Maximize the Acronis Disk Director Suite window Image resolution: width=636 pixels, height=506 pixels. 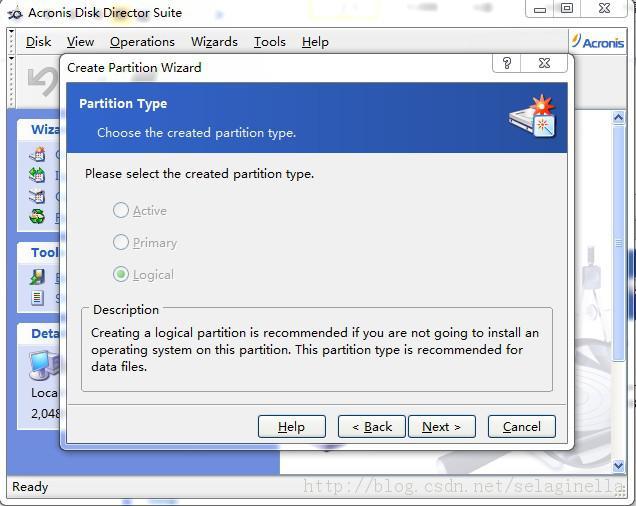click(567, 8)
